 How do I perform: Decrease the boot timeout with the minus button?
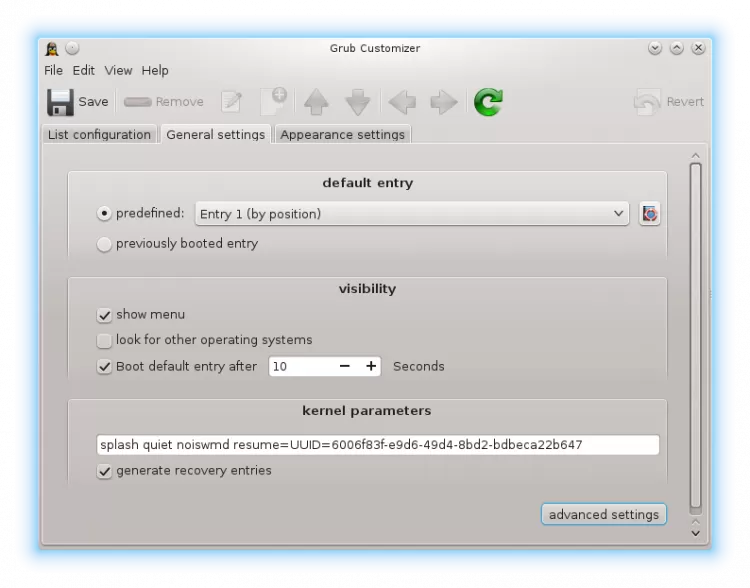point(344,366)
